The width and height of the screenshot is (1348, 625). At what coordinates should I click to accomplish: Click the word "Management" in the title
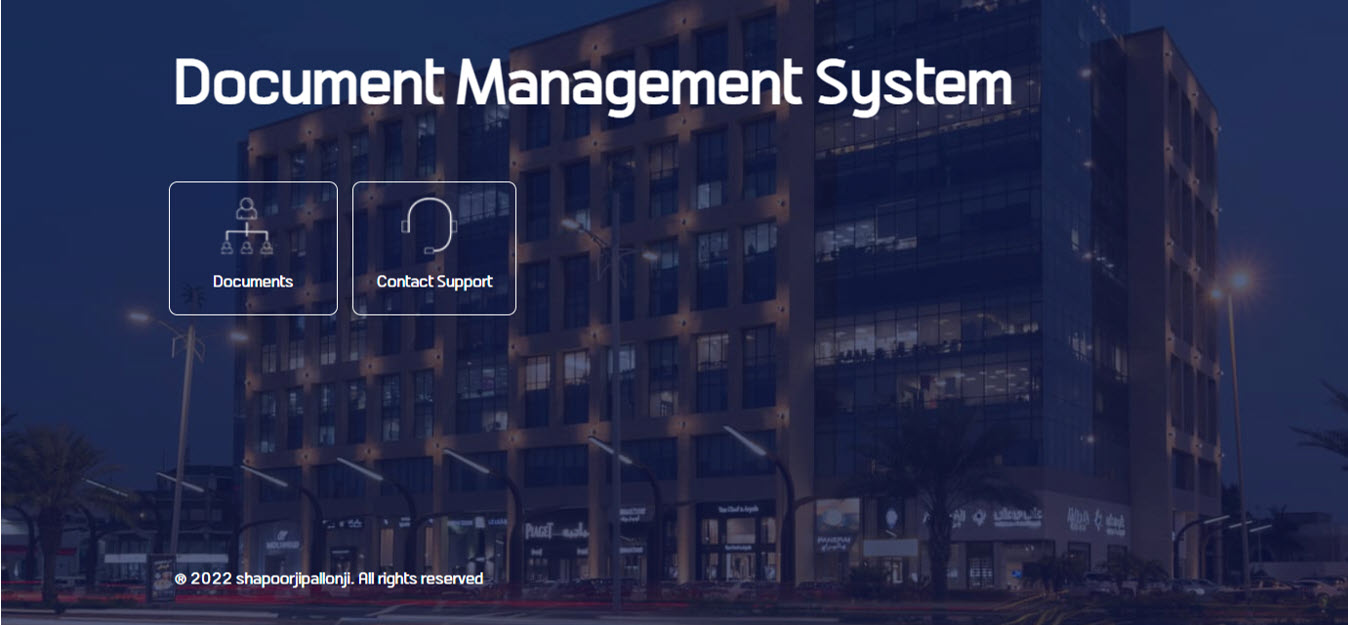click(628, 83)
